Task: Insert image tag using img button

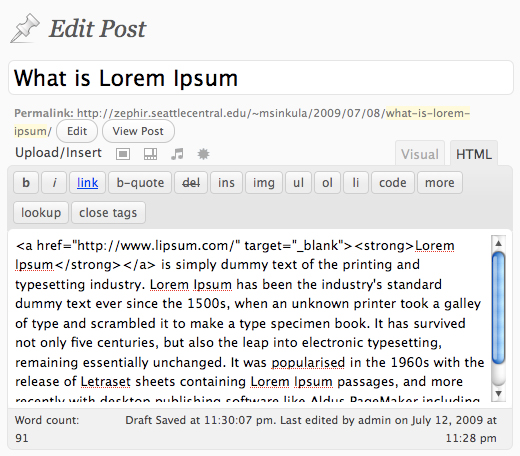Action: tap(264, 183)
